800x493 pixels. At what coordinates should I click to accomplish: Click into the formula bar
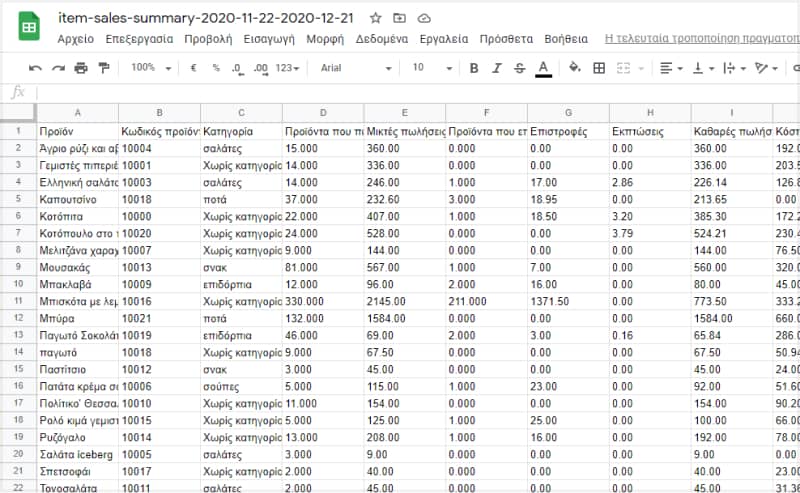[417, 92]
